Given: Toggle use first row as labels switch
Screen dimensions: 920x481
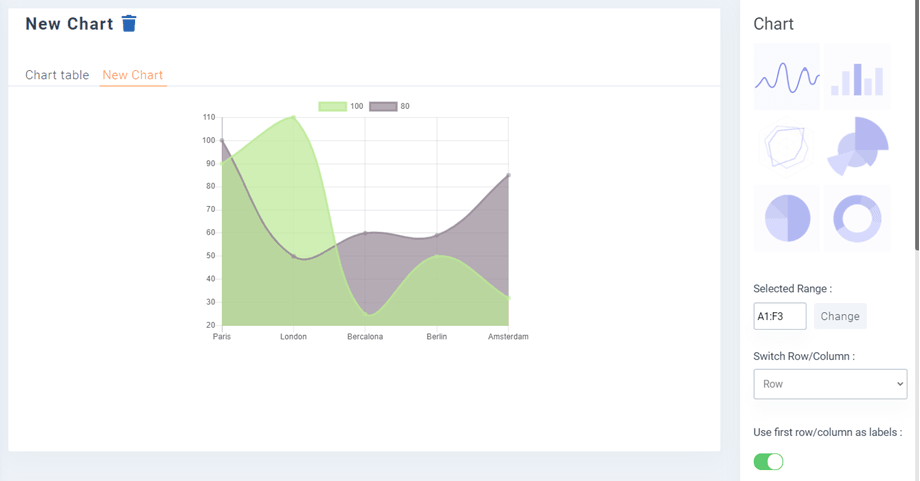Looking at the screenshot, I should coord(768,461).
